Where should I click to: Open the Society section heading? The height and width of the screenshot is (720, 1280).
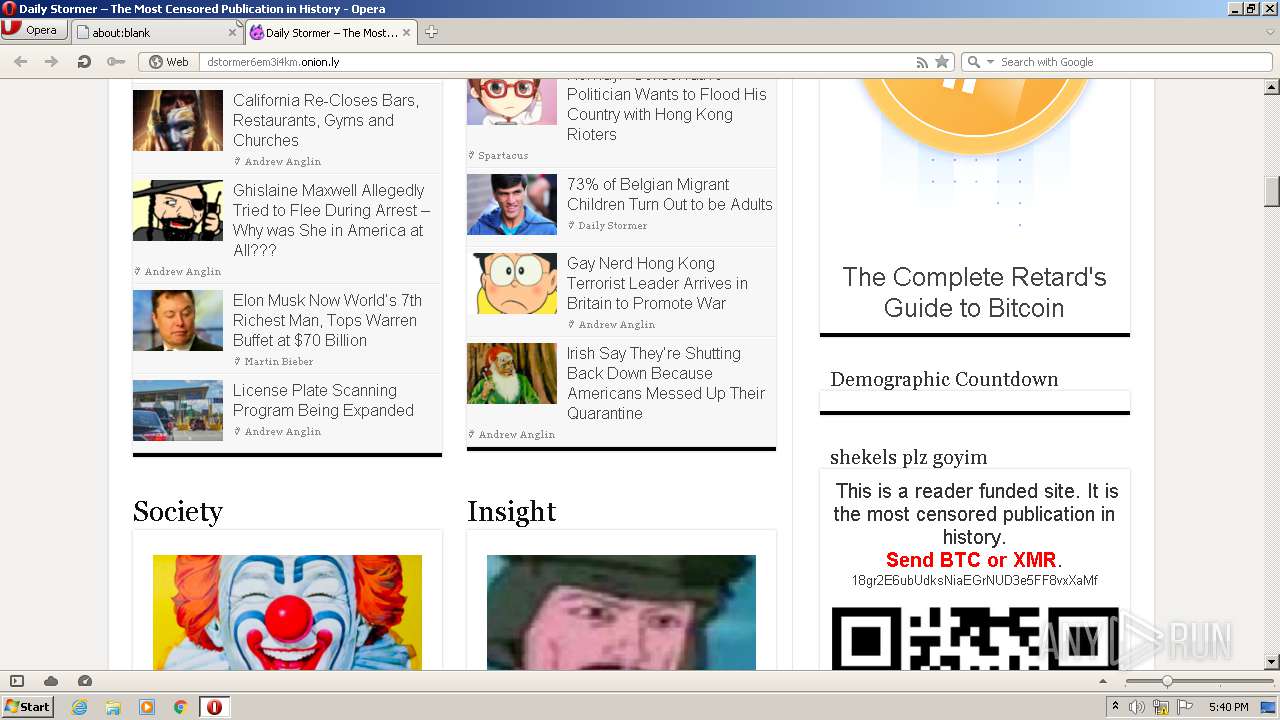click(178, 511)
